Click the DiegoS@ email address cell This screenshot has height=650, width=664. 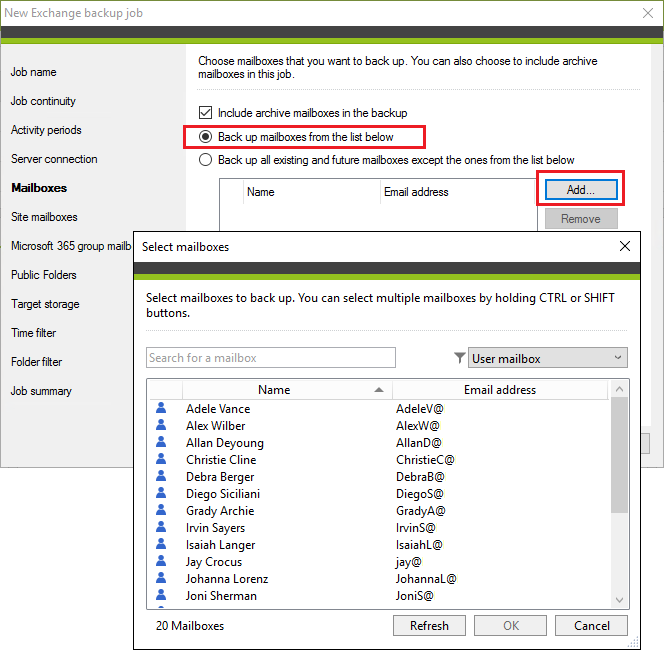(x=420, y=494)
